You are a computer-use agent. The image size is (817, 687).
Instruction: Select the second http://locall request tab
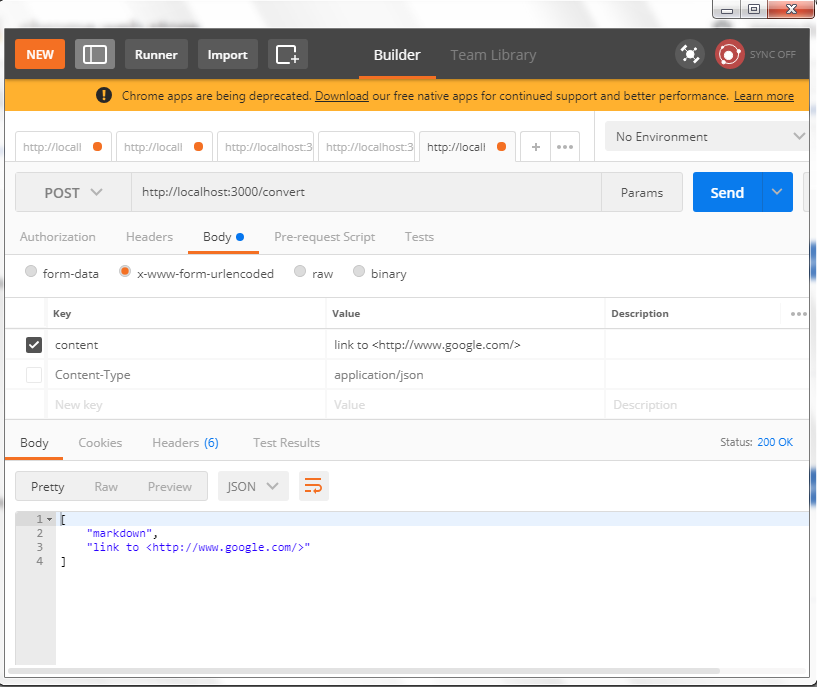tap(165, 147)
